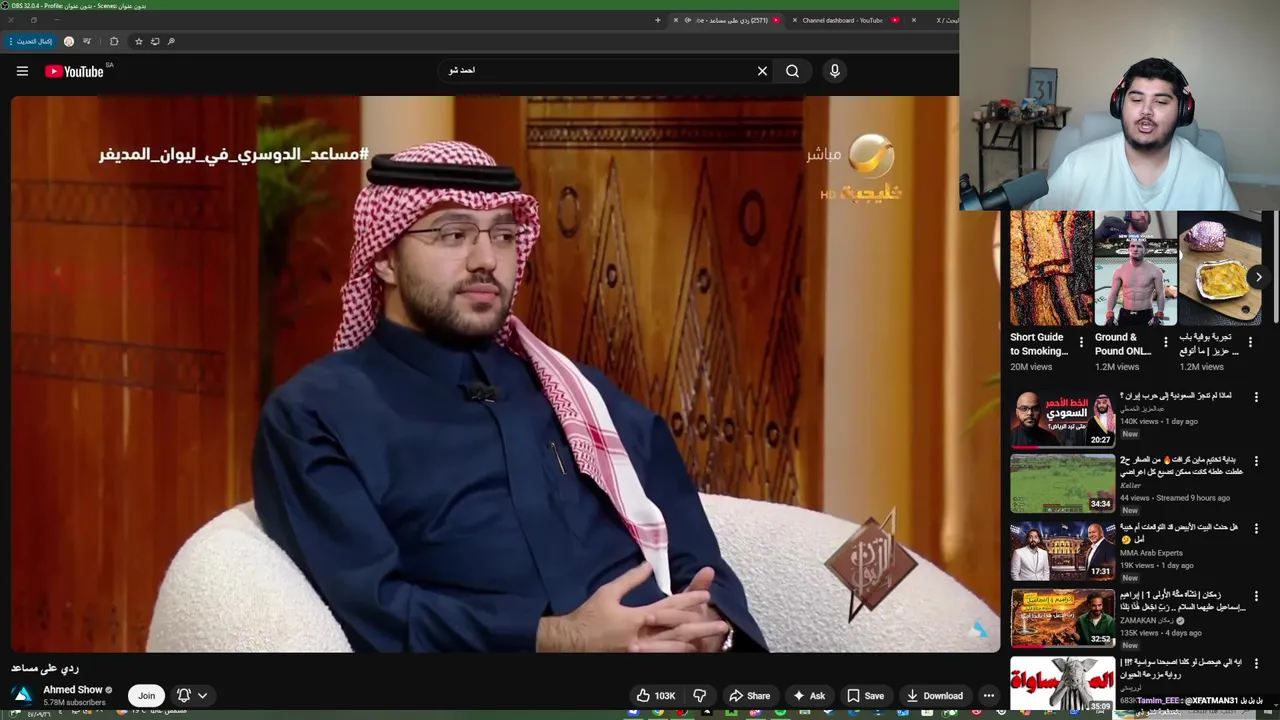Click the main video player to pause
The width and height of the screenshot is (1280, 720).
(x=505, y=374)
